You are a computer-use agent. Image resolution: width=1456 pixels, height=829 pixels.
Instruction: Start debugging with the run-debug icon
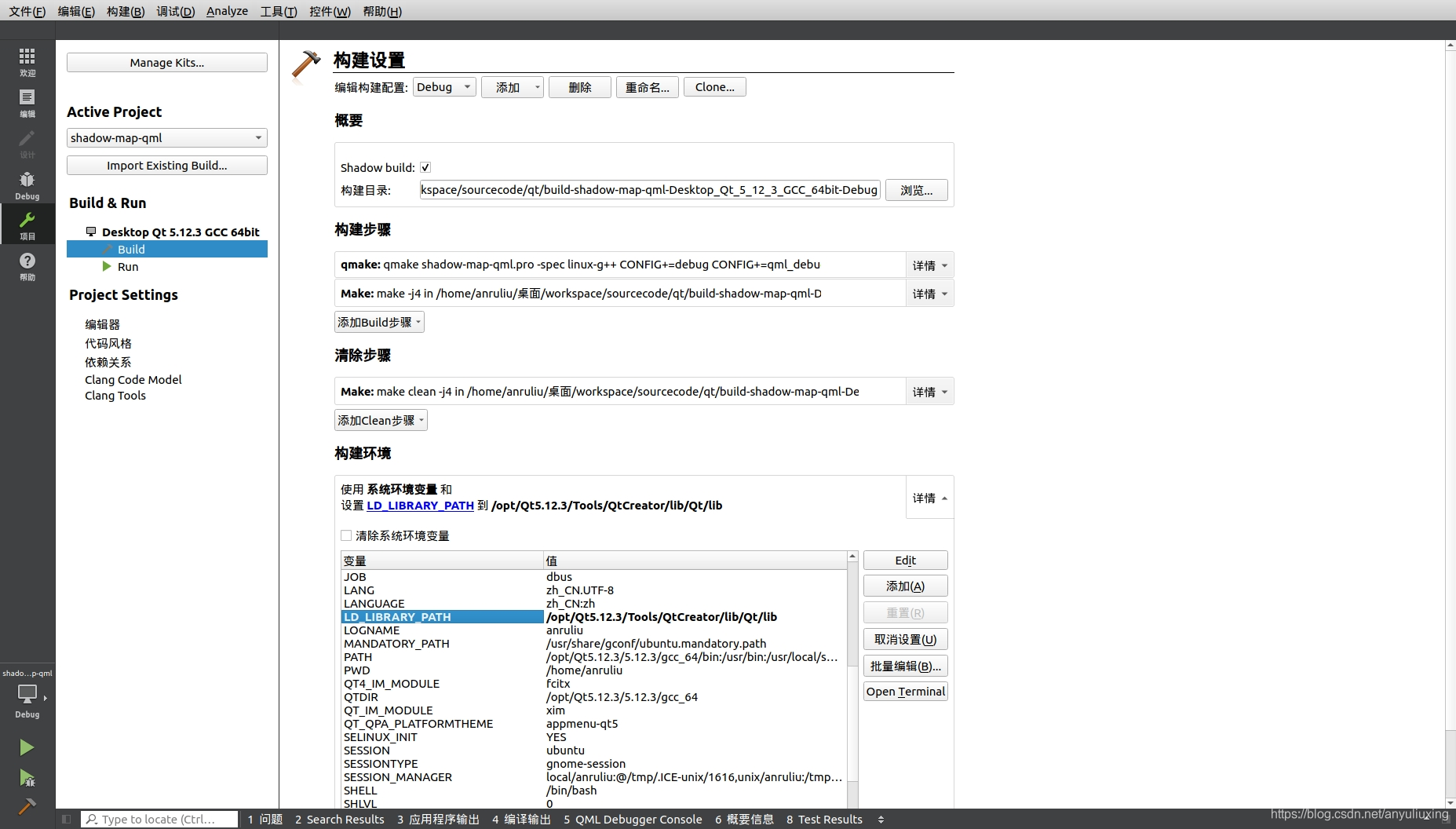[x=27, y=778]
